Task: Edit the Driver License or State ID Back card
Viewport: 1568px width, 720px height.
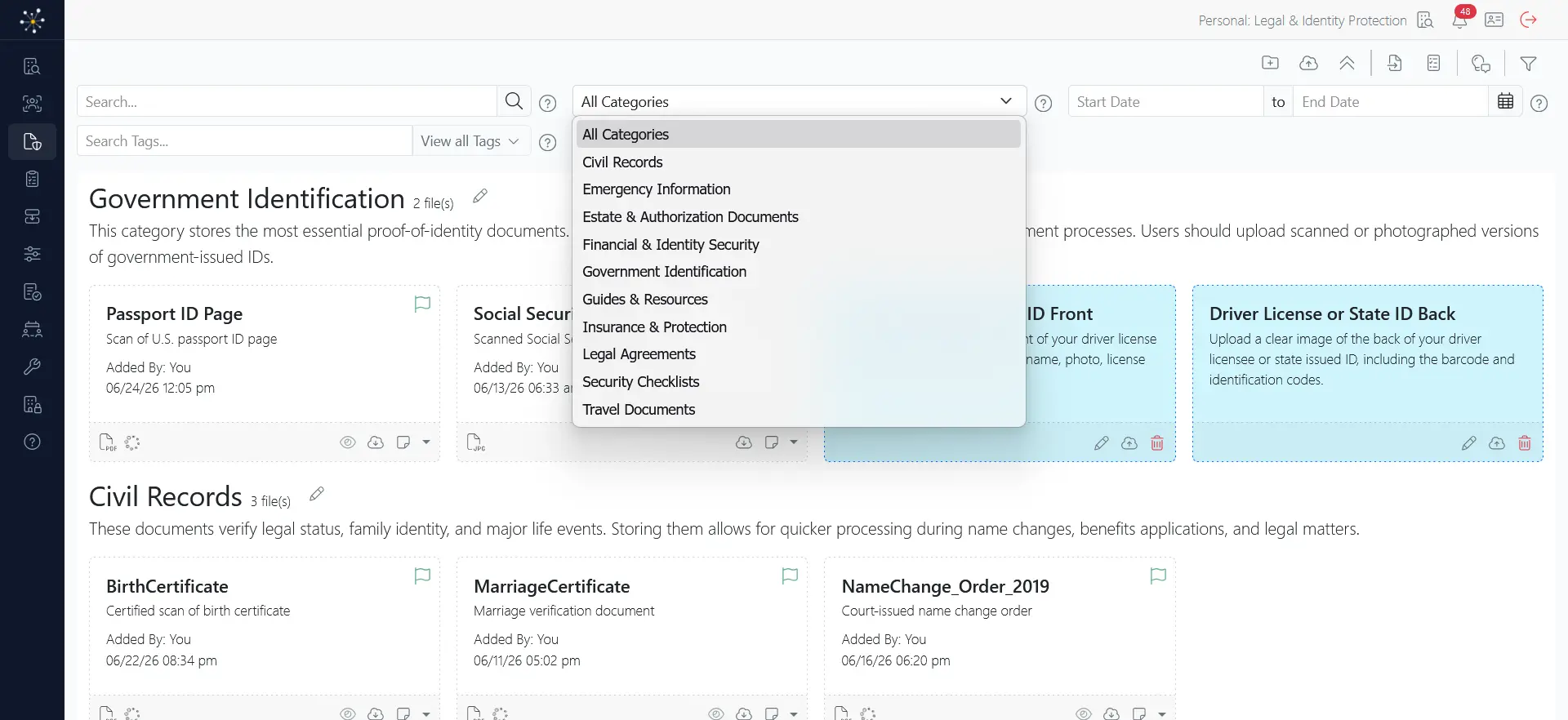Action: point(1468,443)
